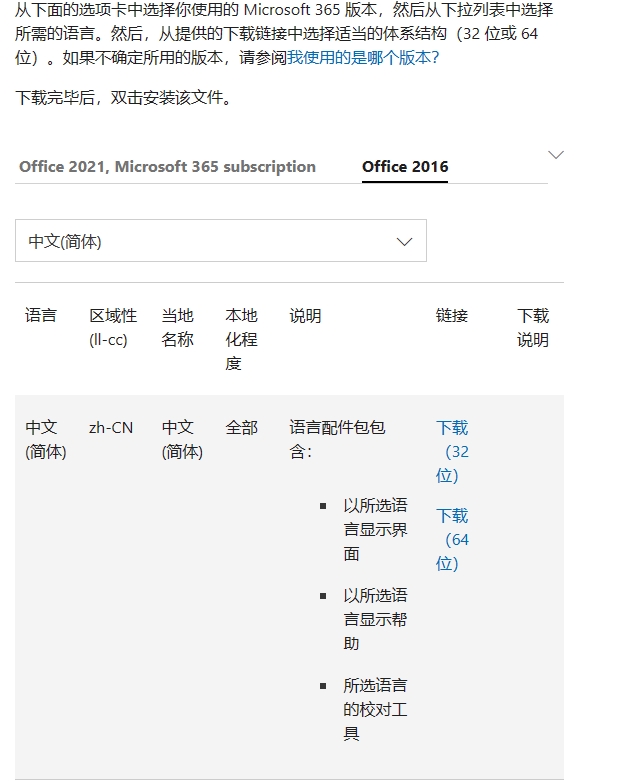Open the 中文(简体) language dropdown
The height and width of the screenshot is (783, 636).
tap(221, 240)
